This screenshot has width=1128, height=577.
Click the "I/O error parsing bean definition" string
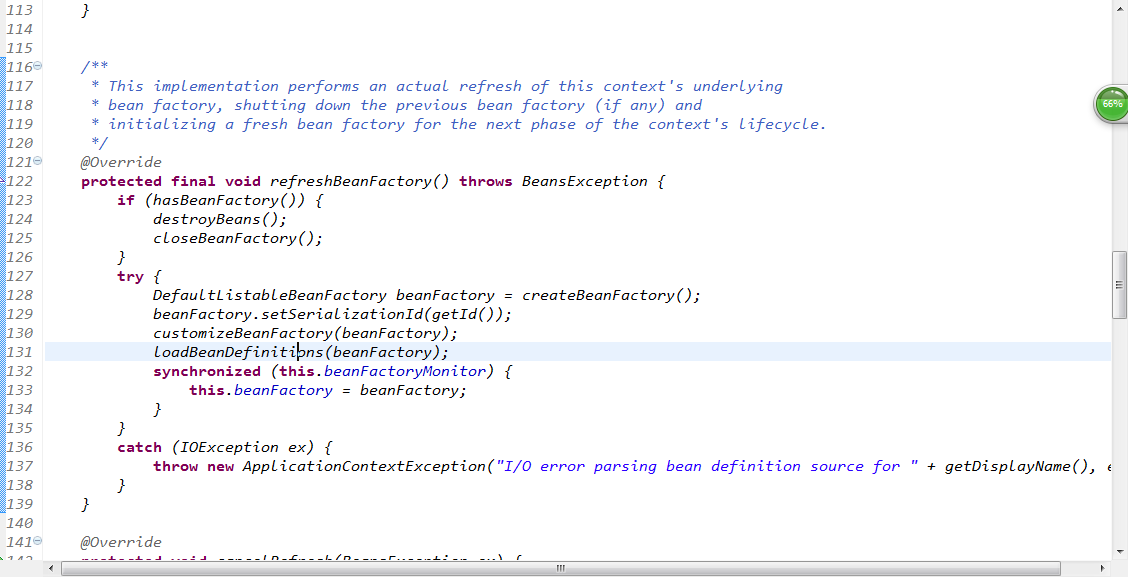pos(706,466)
